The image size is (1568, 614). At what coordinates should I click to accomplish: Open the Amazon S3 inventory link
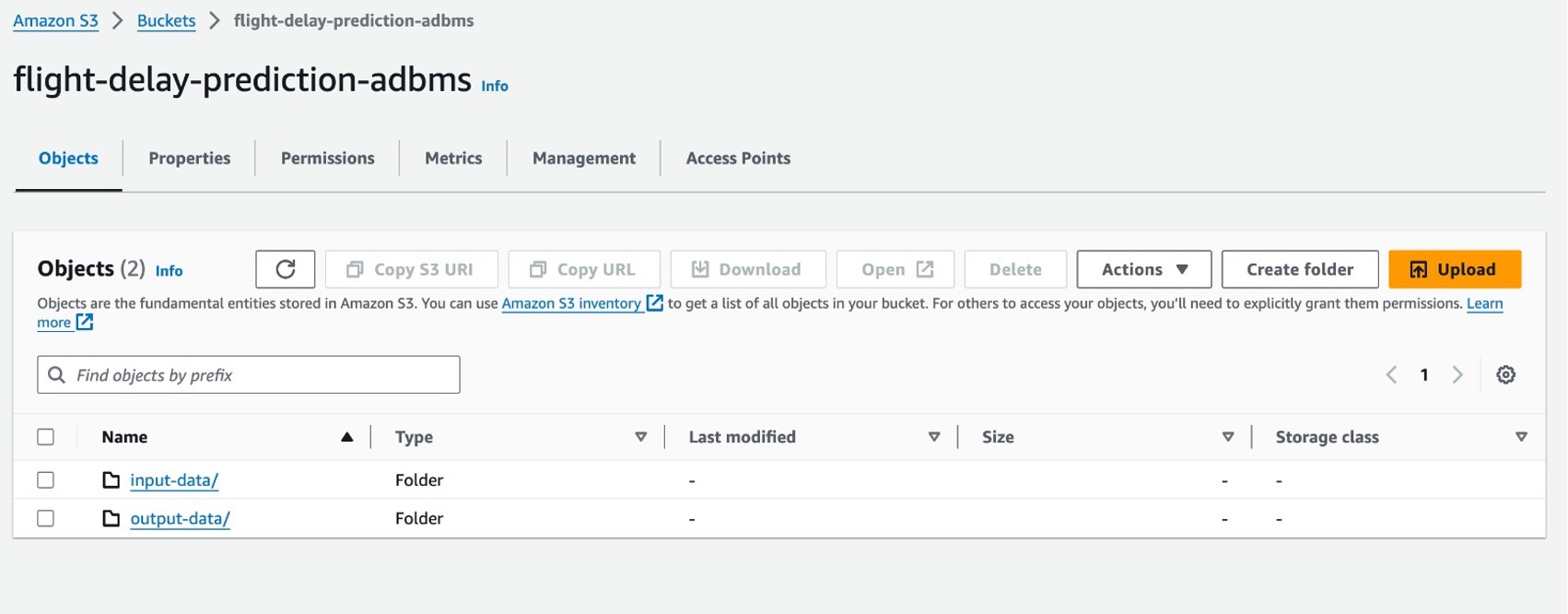point(571,303)
